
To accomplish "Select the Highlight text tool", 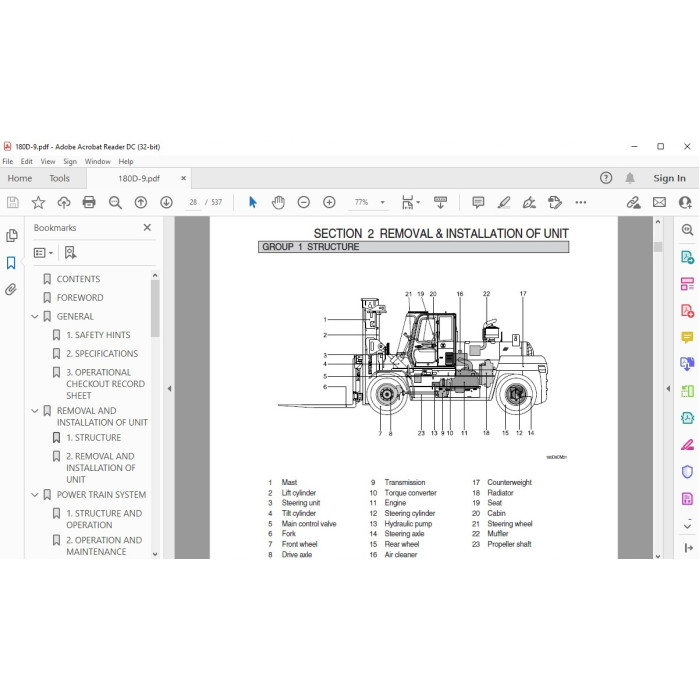I will 504,203.
